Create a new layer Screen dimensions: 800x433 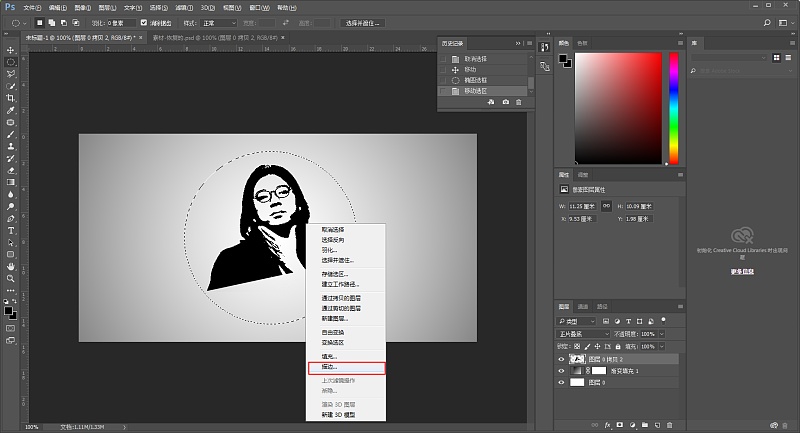pos(657,425)
